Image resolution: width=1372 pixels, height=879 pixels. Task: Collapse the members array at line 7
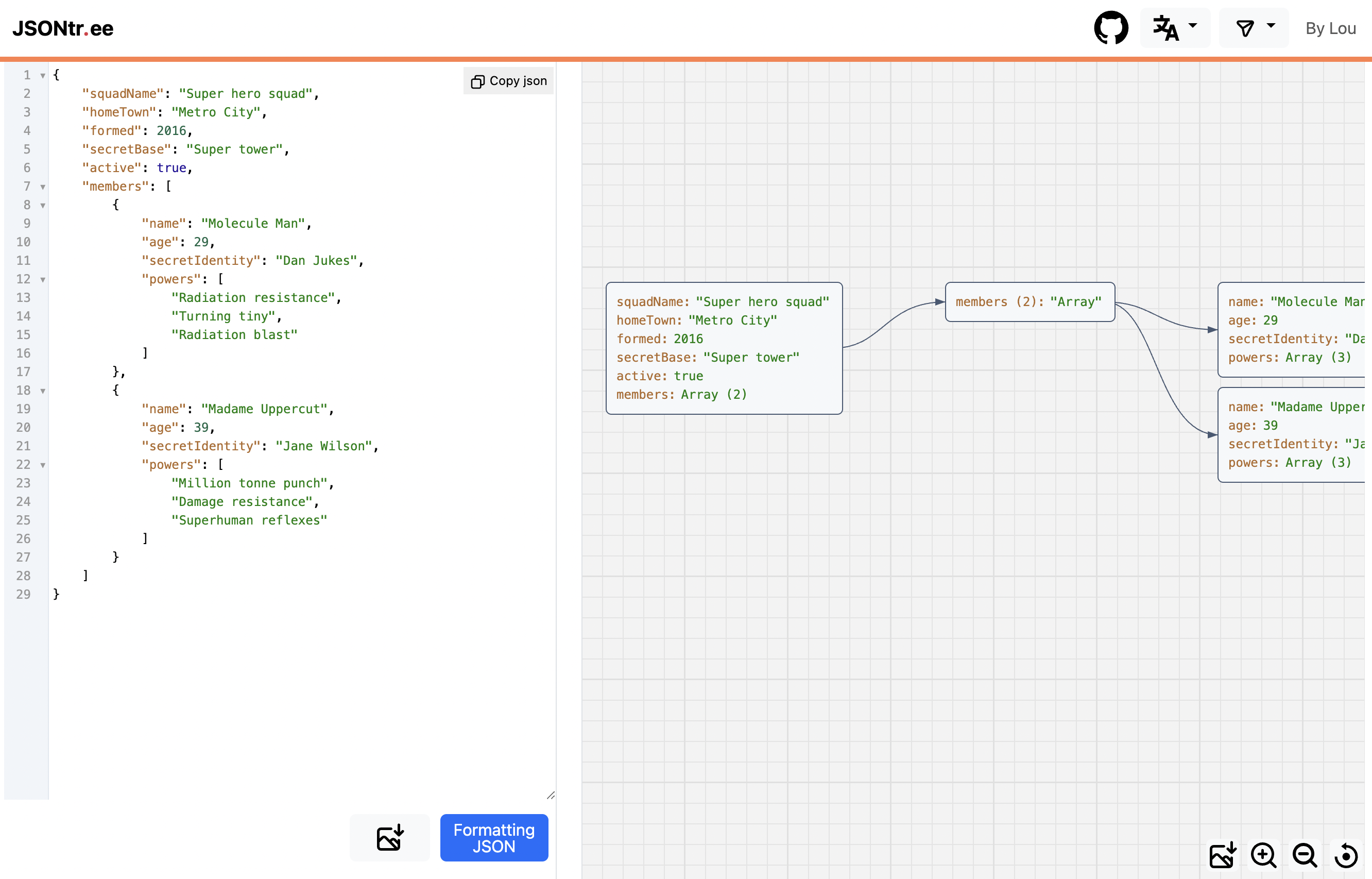(43, 187)
